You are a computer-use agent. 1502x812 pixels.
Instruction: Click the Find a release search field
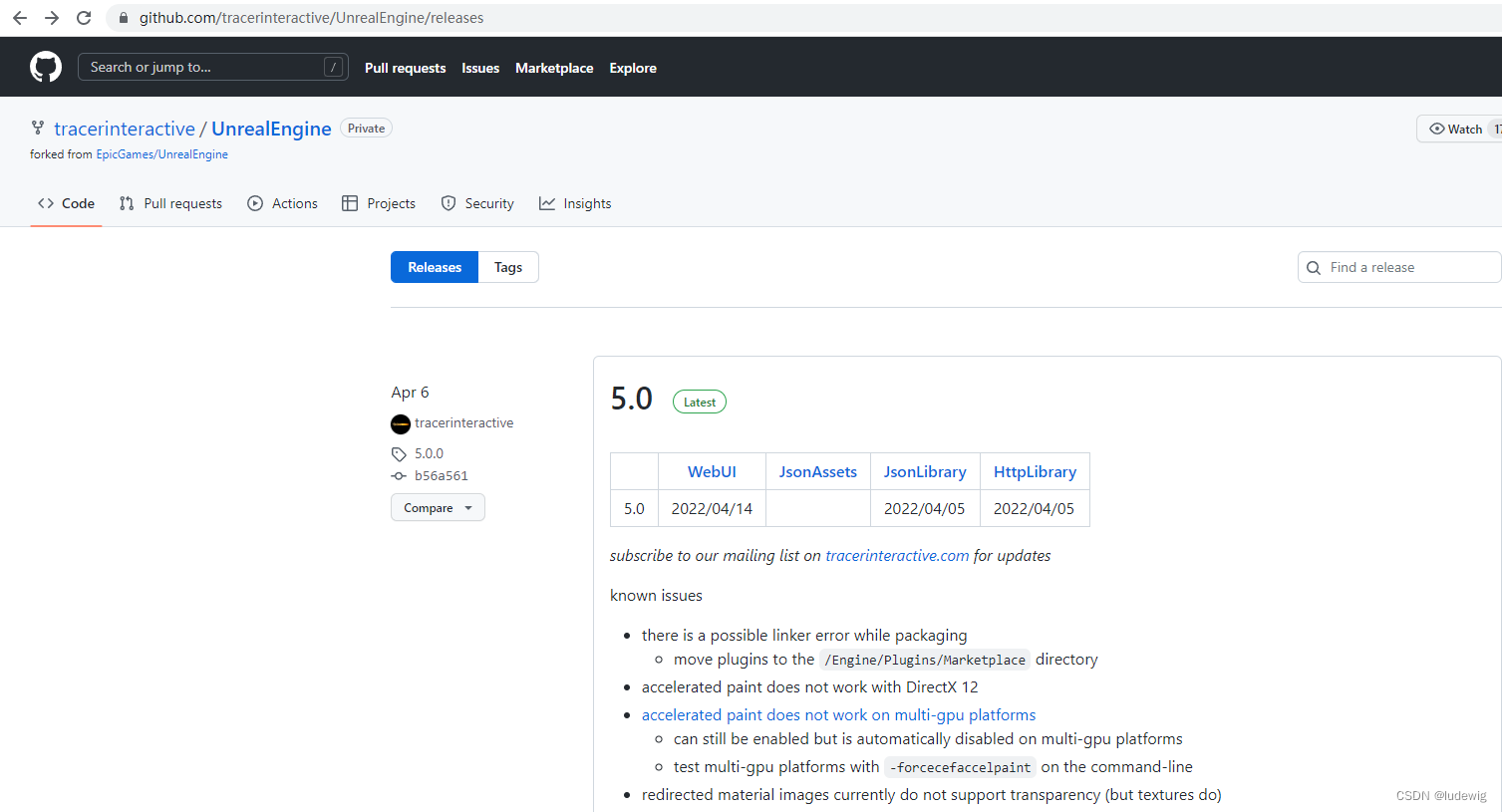click(1399, 267)
